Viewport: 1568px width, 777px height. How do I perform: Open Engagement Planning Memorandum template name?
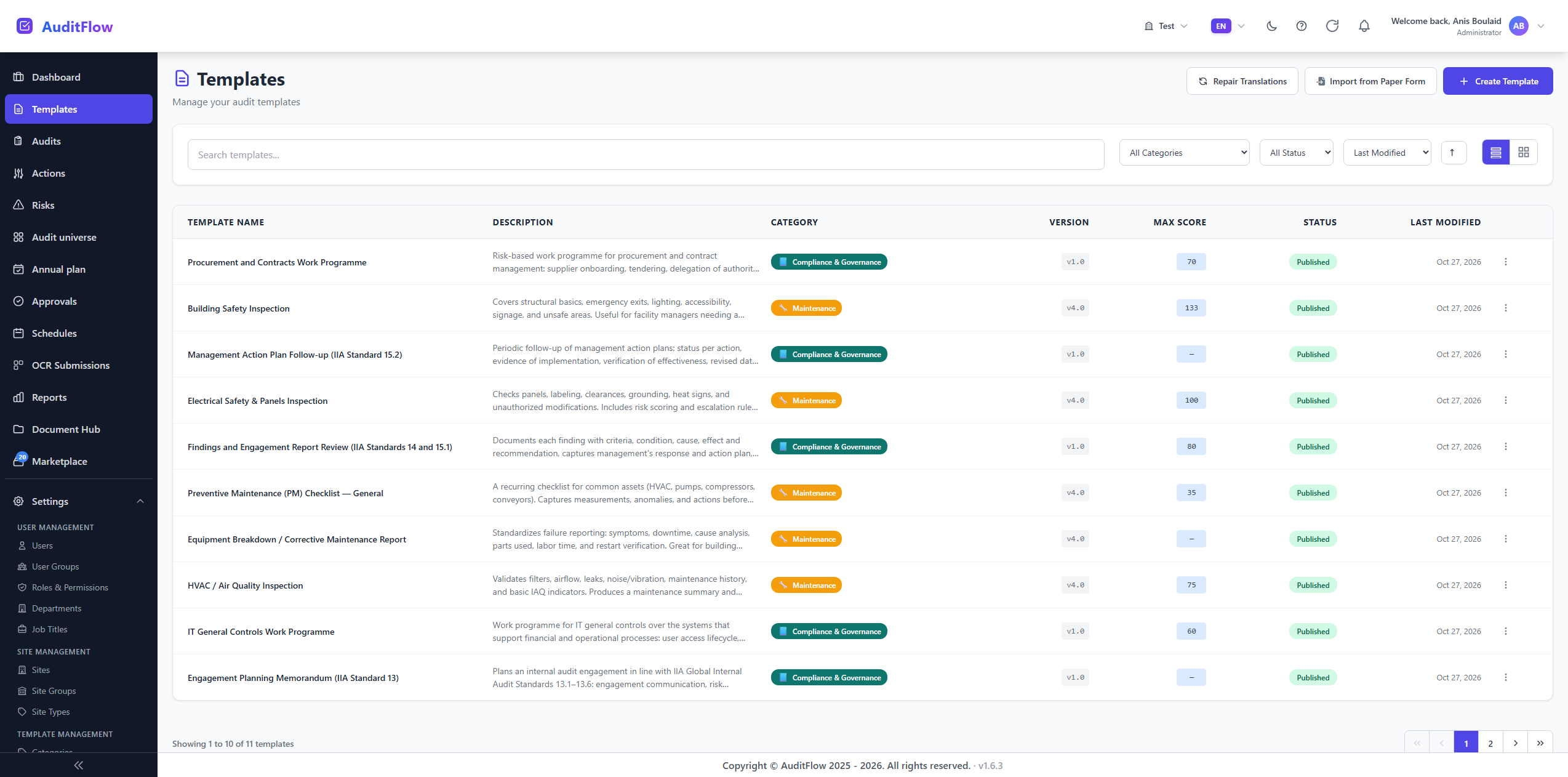293,678
